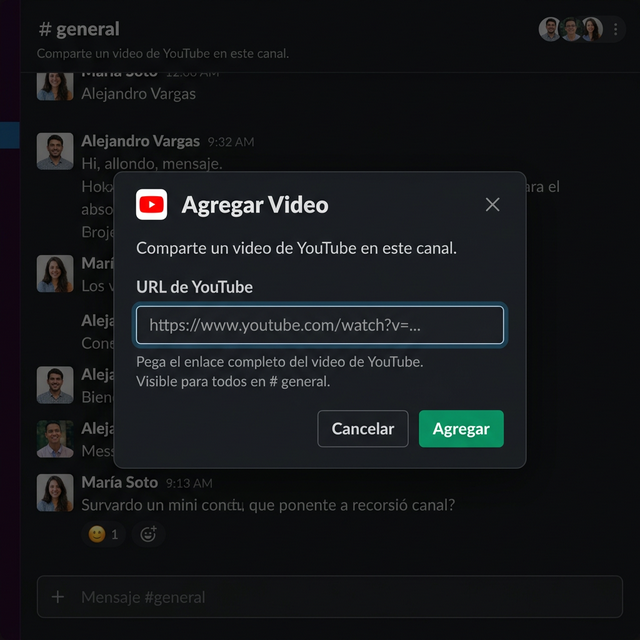Open the member avatars in channel header
This screenshot has width=640, height=640.
coord(571,29)
